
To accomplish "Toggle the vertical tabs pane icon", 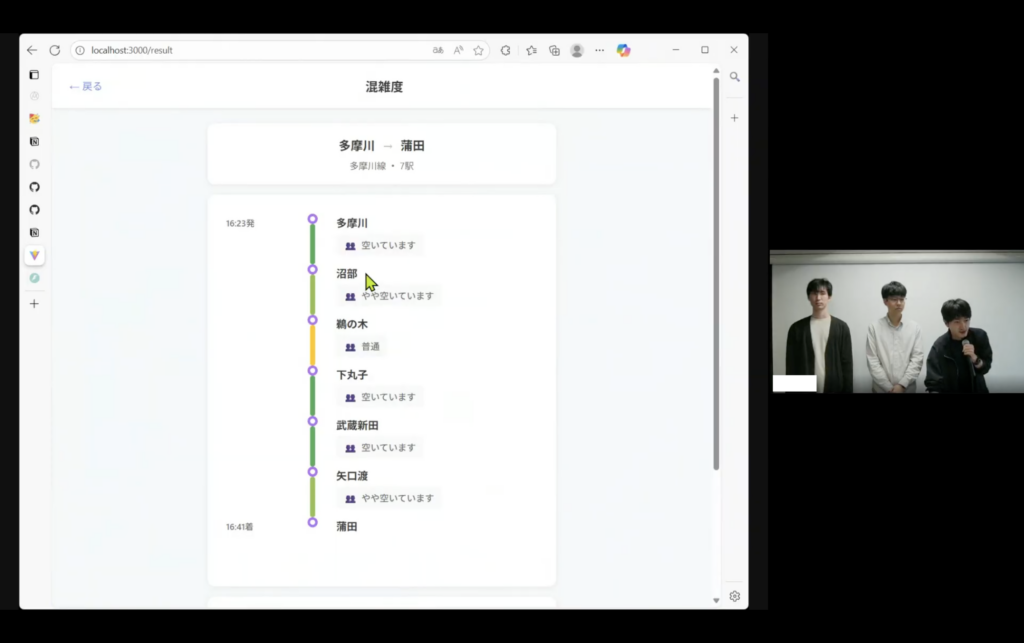I will coord(34,75).
